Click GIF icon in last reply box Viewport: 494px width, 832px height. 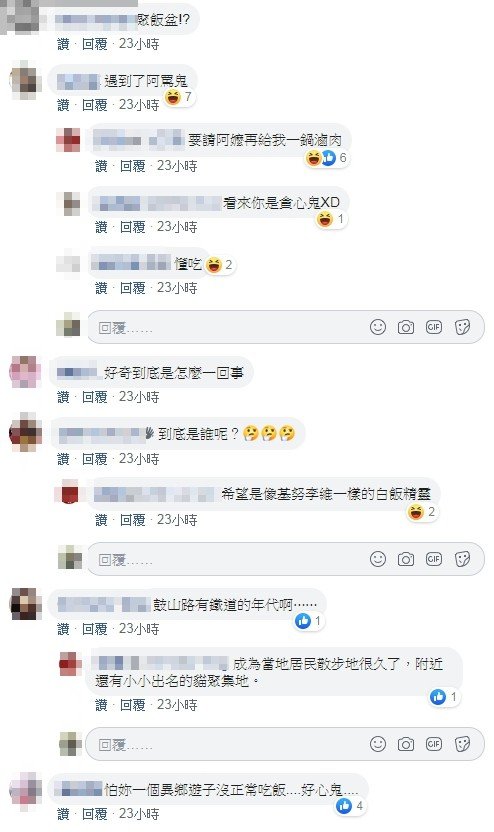(x=434, y=744)
